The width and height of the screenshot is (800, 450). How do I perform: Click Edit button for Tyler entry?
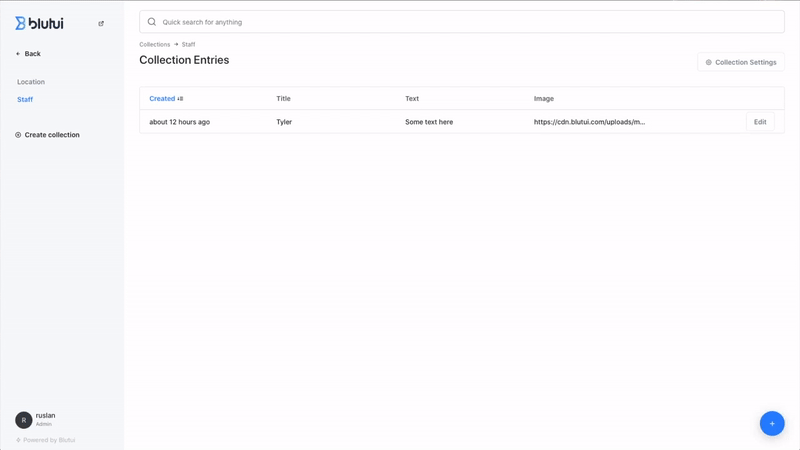(x=760, y=122)
